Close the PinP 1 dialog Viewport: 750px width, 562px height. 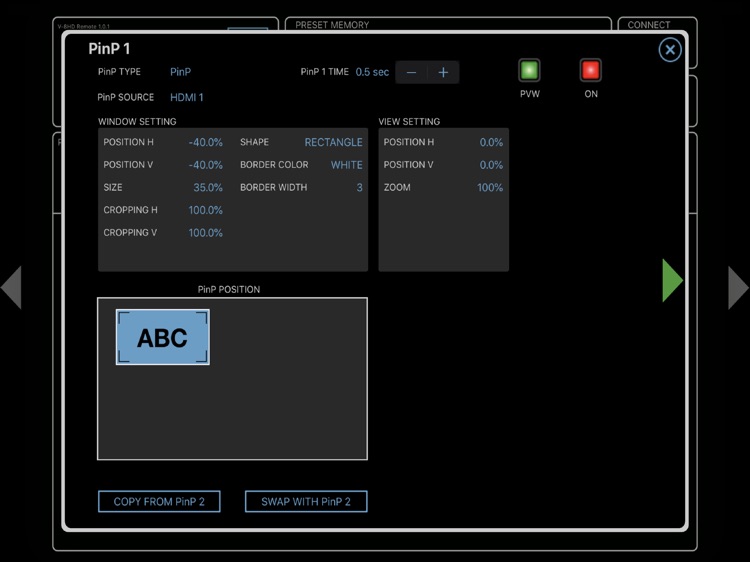pyautogui.click(x=670, y=49)
